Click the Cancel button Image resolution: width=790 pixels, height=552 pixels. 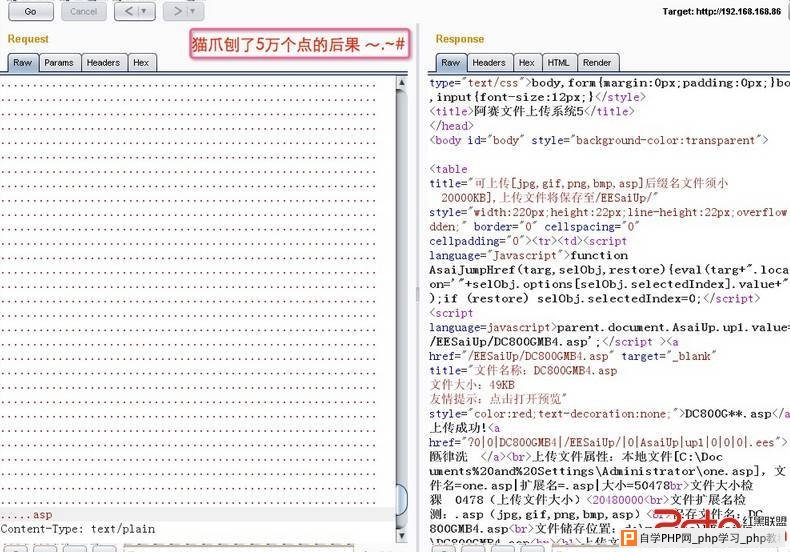coord(84,11)
